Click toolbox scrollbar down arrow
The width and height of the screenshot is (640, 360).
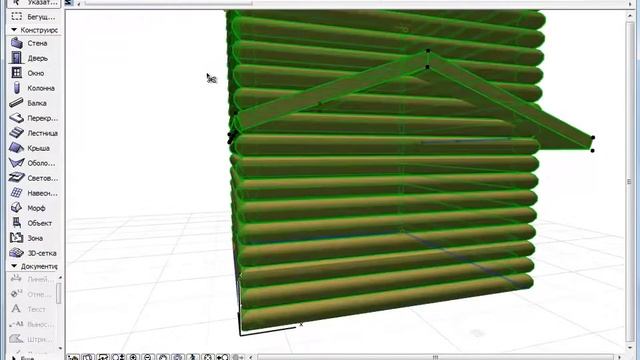pos(60,348)
